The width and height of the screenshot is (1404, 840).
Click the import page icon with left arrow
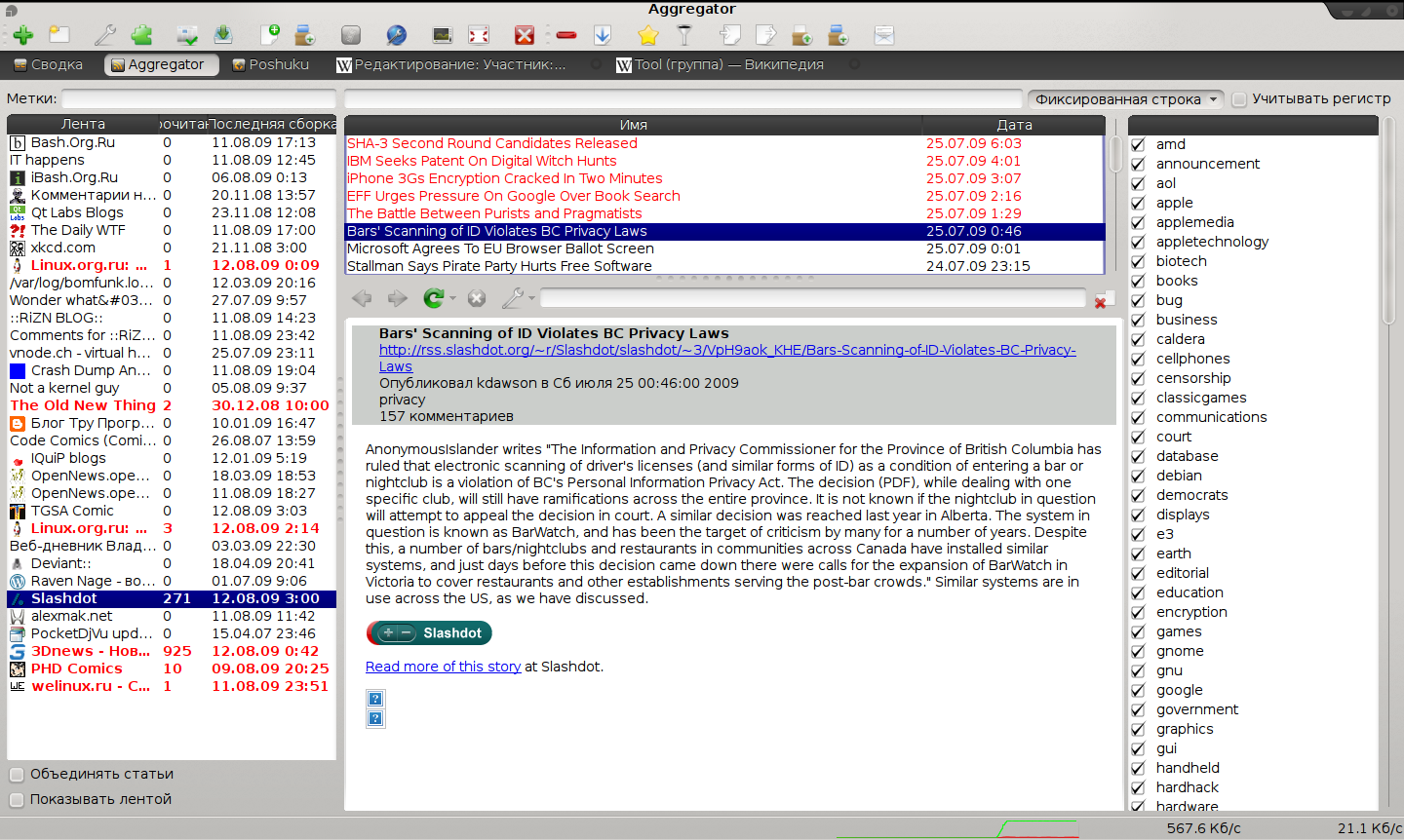(x=730, y=36)
